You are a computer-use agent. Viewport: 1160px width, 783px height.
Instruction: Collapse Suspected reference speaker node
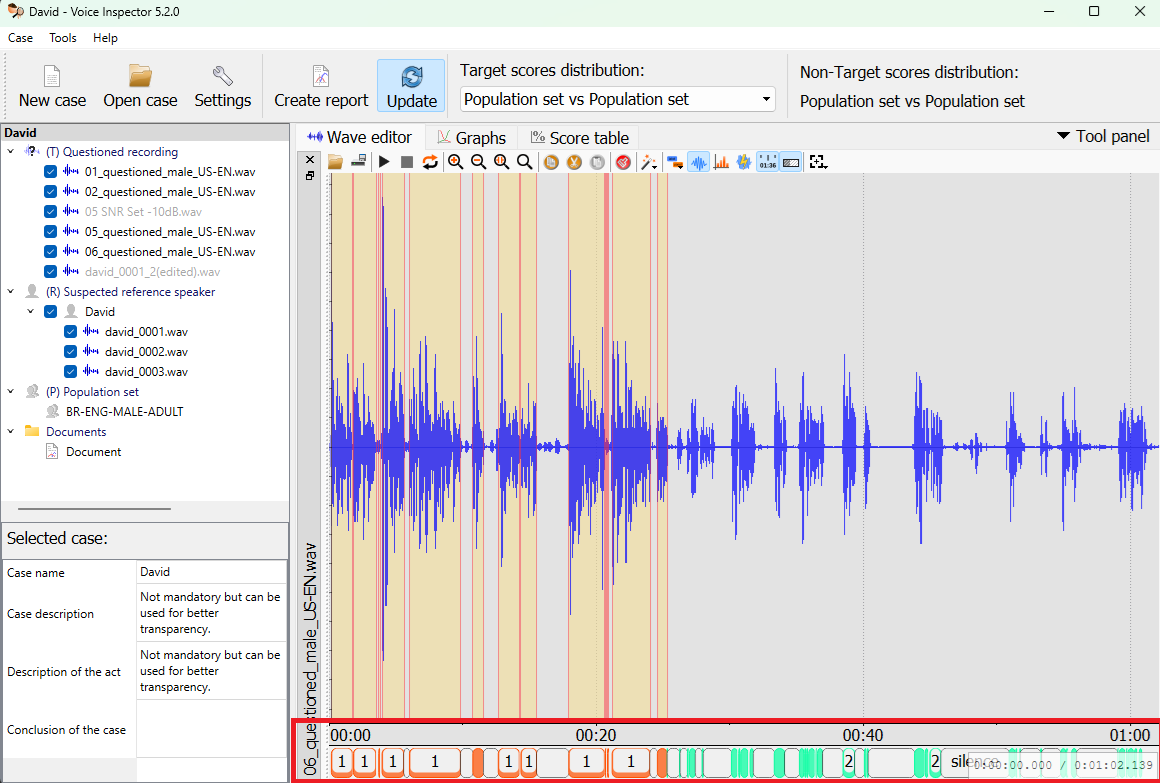[x=10, y=292]
